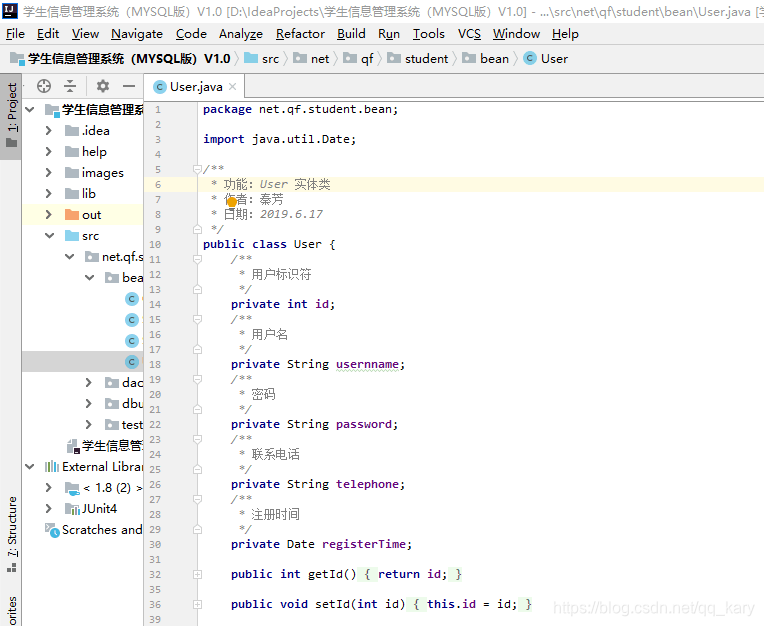Select the third class icon under bean package
Viewport: 764px width, 626px height.
point(132,341)
